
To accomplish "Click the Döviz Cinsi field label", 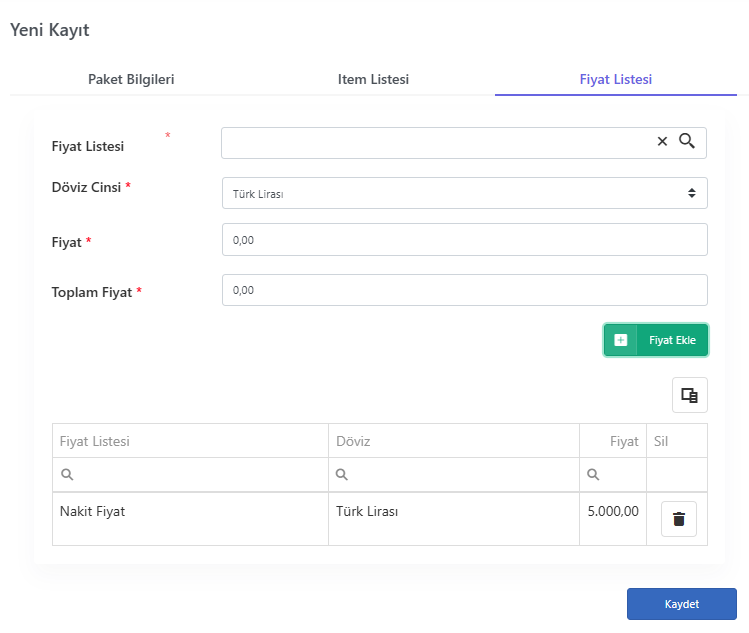I will point(86,187).
